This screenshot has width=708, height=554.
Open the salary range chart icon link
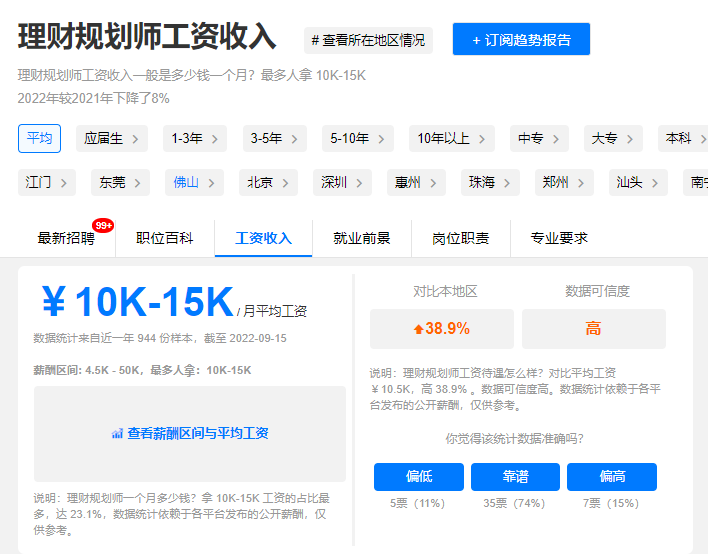(117, 434)
